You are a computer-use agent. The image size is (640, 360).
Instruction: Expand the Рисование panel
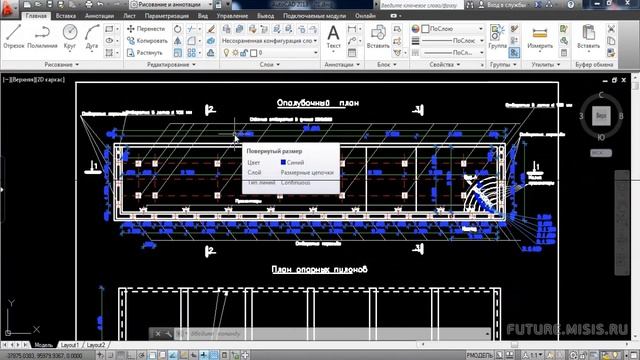[x=62, y=64]
